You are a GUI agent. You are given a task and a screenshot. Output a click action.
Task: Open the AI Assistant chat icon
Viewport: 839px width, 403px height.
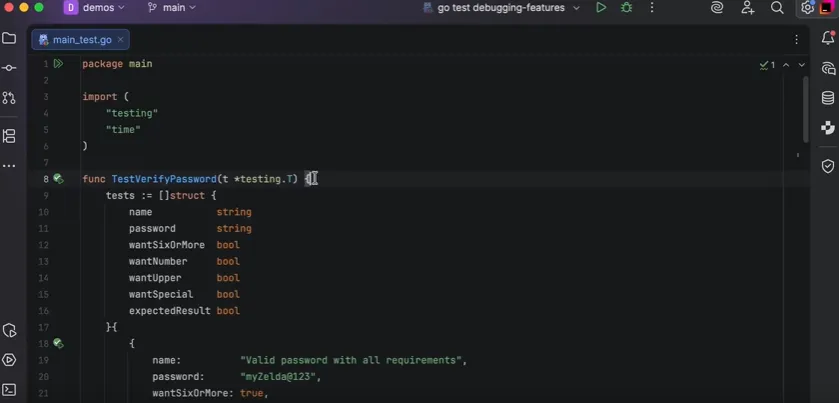tap(828, 69)
